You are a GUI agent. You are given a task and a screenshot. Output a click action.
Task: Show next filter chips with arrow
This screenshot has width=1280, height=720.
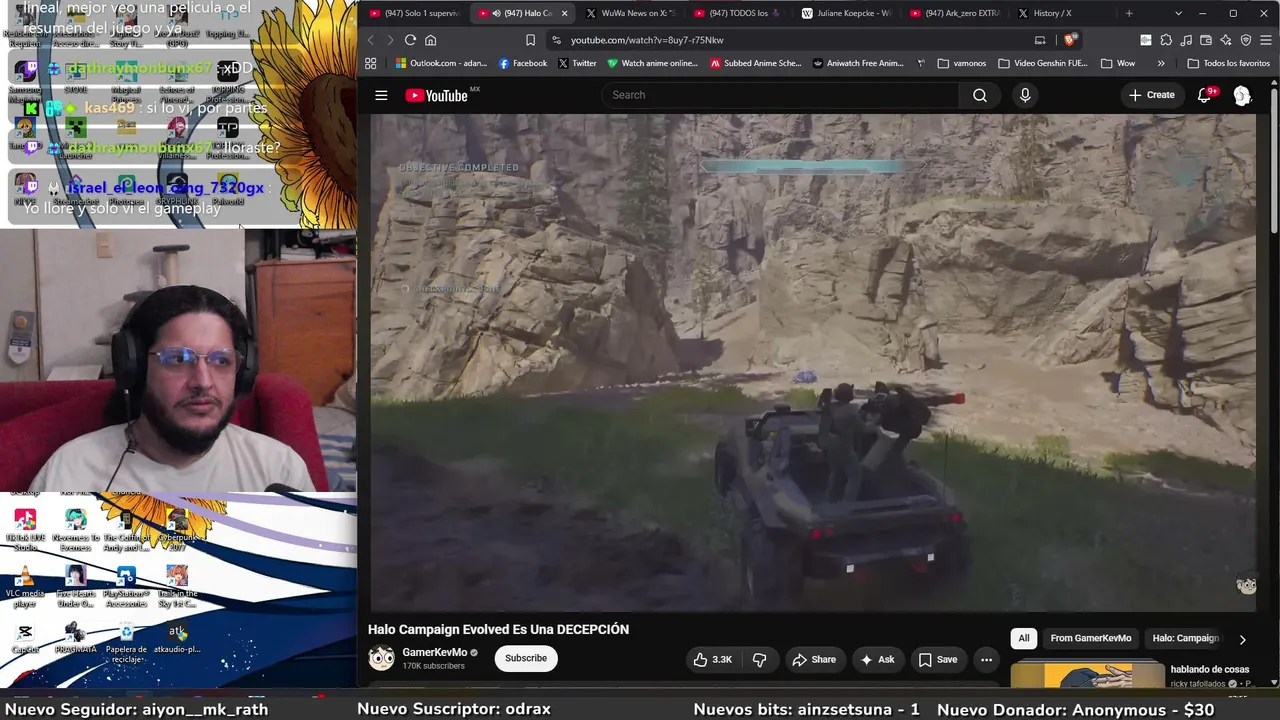[x=1242, y=639]
